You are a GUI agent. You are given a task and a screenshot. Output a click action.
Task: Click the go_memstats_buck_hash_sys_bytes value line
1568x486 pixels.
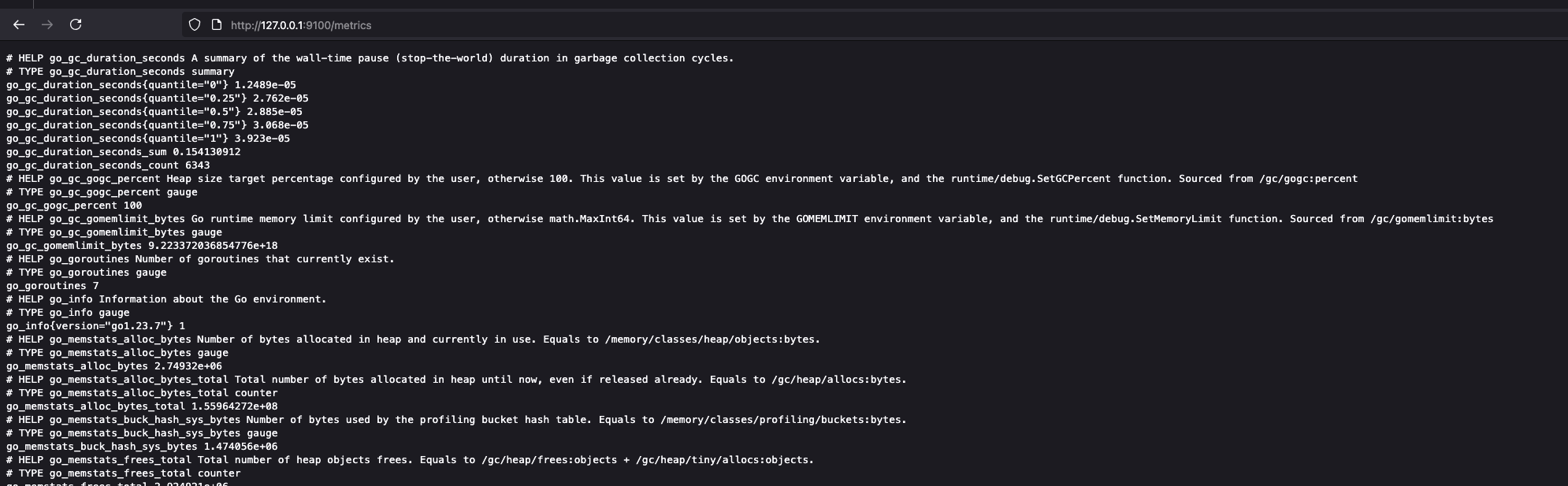click(142, 447)
